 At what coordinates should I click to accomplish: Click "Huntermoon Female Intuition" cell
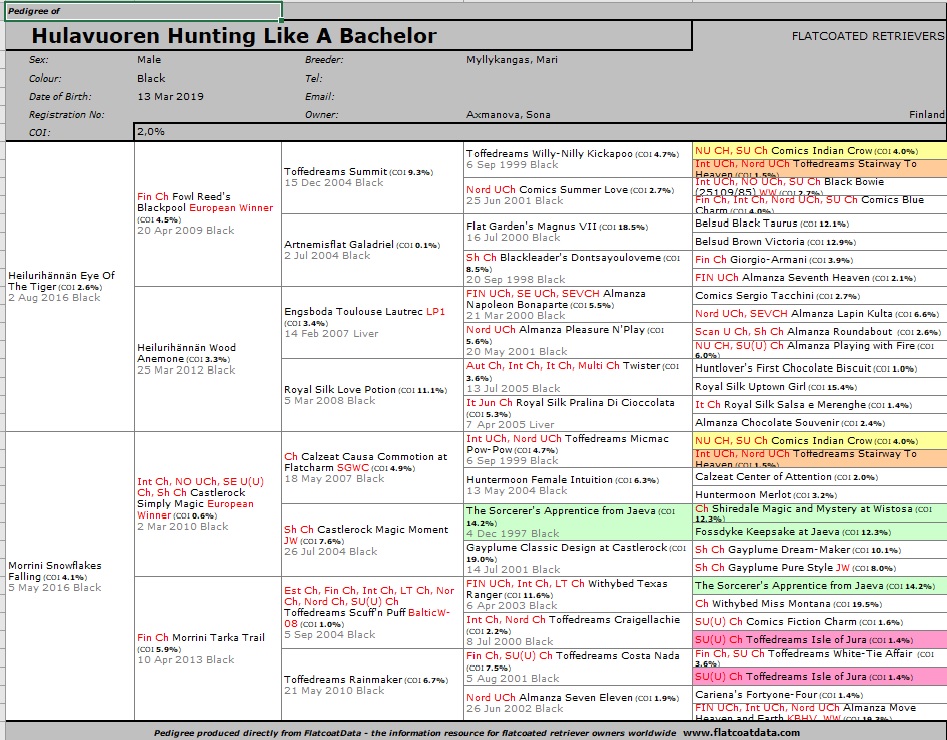coord(578,485)
